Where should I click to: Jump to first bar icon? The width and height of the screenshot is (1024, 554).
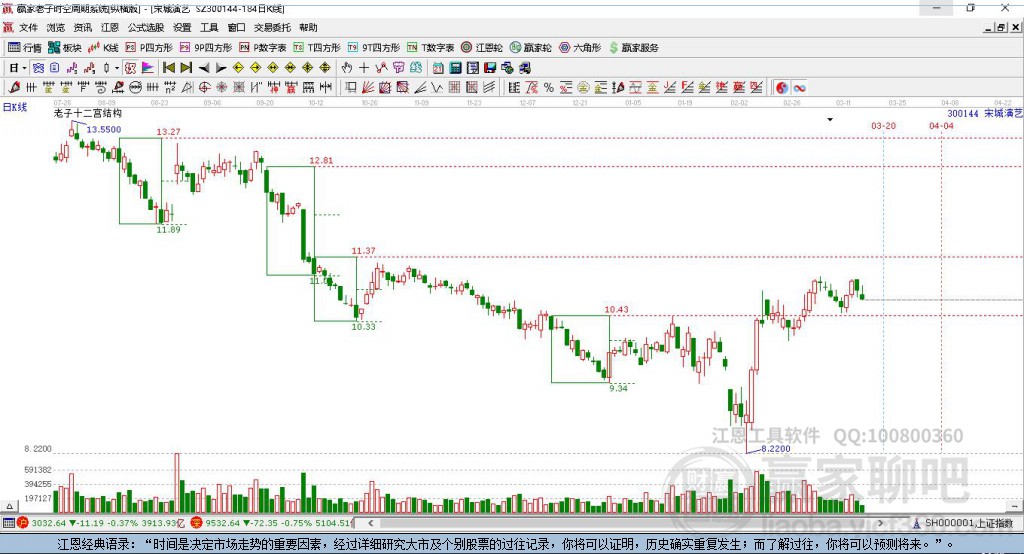pos(168,68)
